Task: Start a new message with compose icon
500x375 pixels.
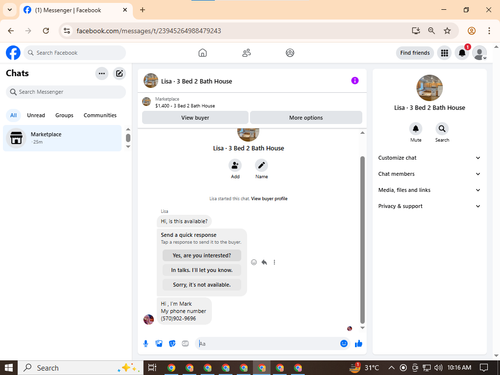Action: [x=119, y=73]
